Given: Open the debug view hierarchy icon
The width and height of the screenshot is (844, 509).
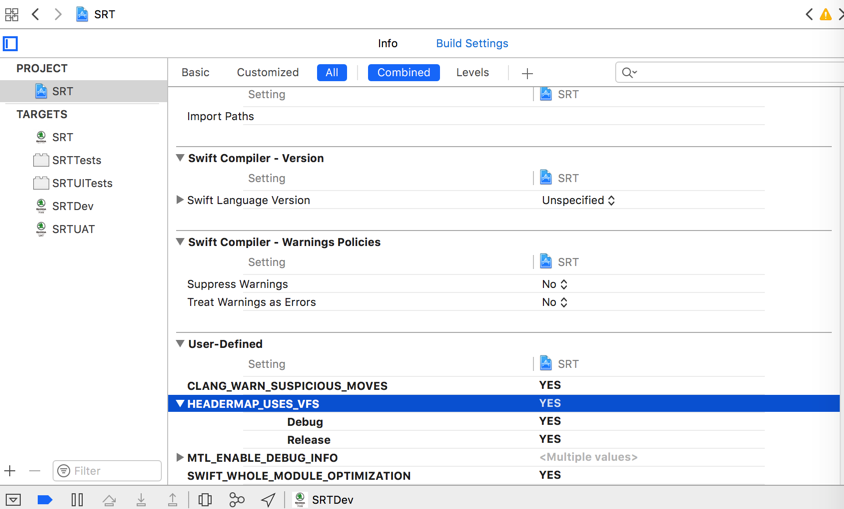Looking at the screenshot, I should pyautogui.click(x=205, y=499).
